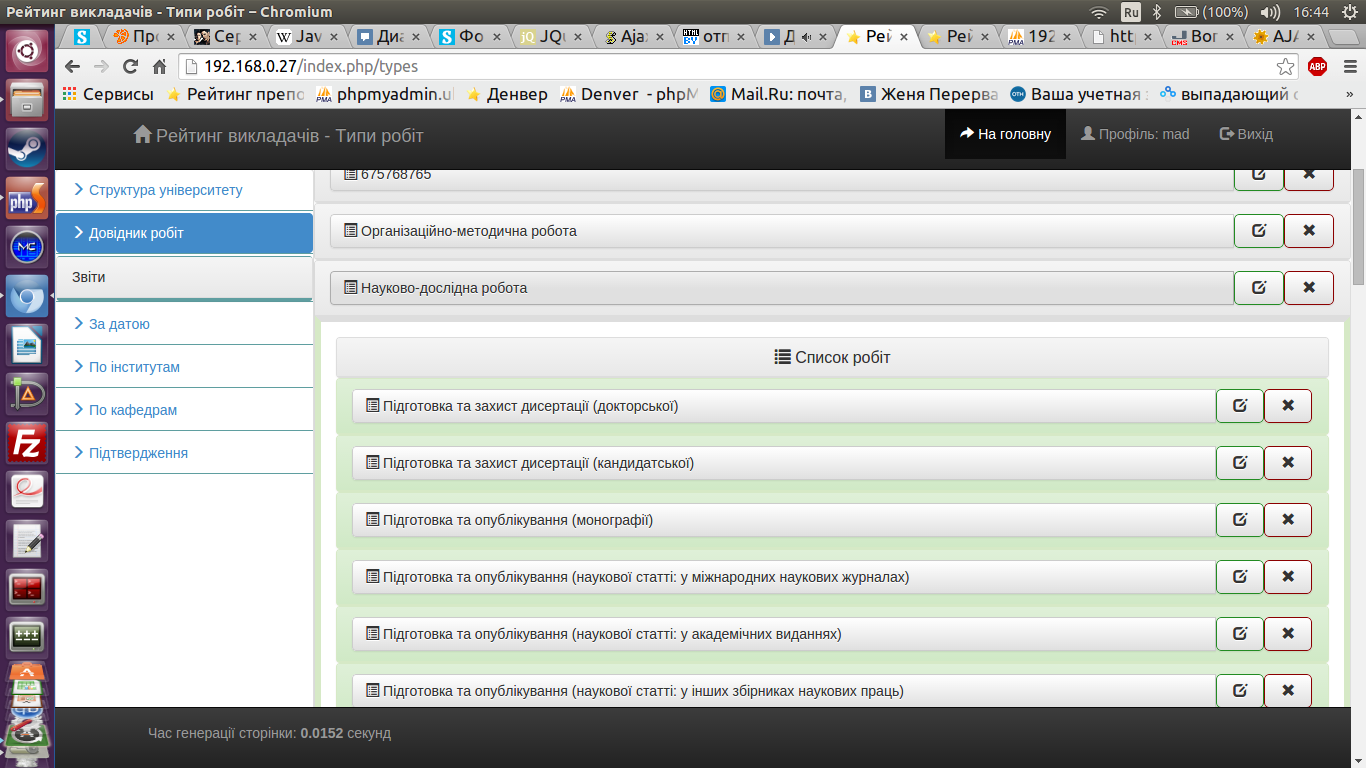Delete the 'Організаційно-методична робота' entry
The image size is (1366, 768).
pyautogui.click(x=1309, y=231)
